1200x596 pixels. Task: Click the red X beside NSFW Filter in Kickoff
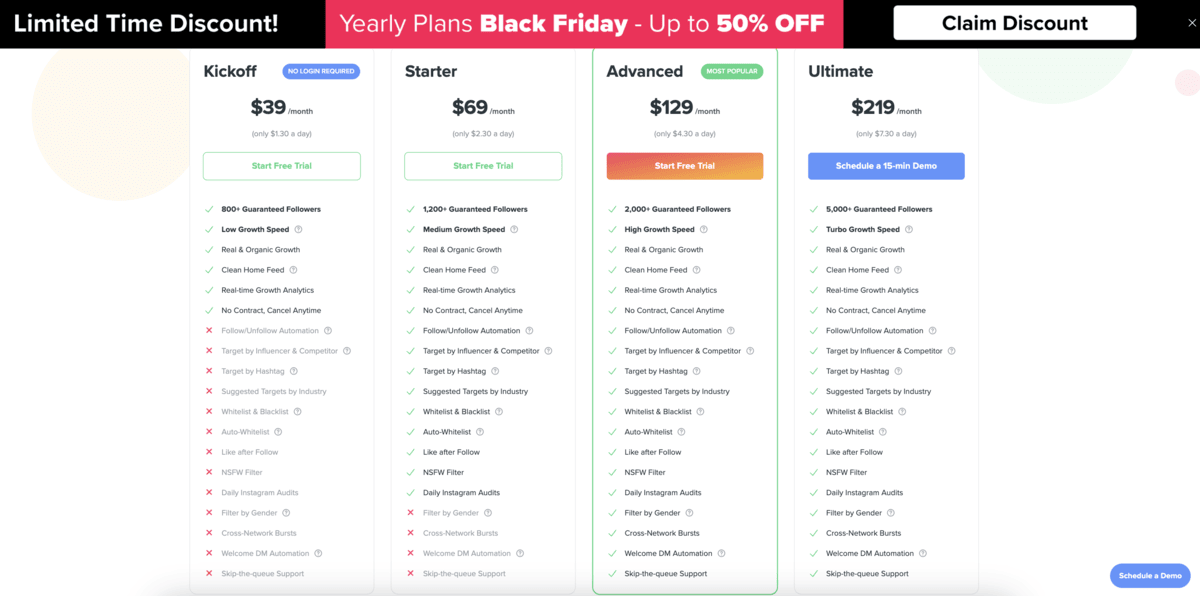coord(208,471)
